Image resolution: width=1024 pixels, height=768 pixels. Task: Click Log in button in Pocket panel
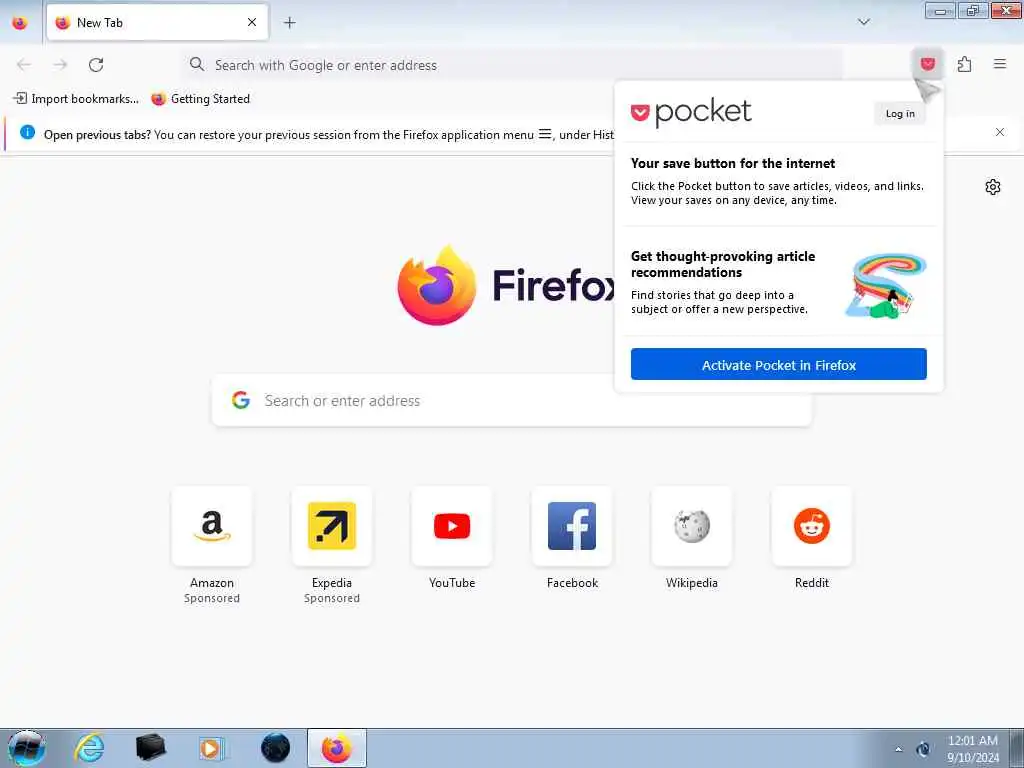(x=900, y=114)
